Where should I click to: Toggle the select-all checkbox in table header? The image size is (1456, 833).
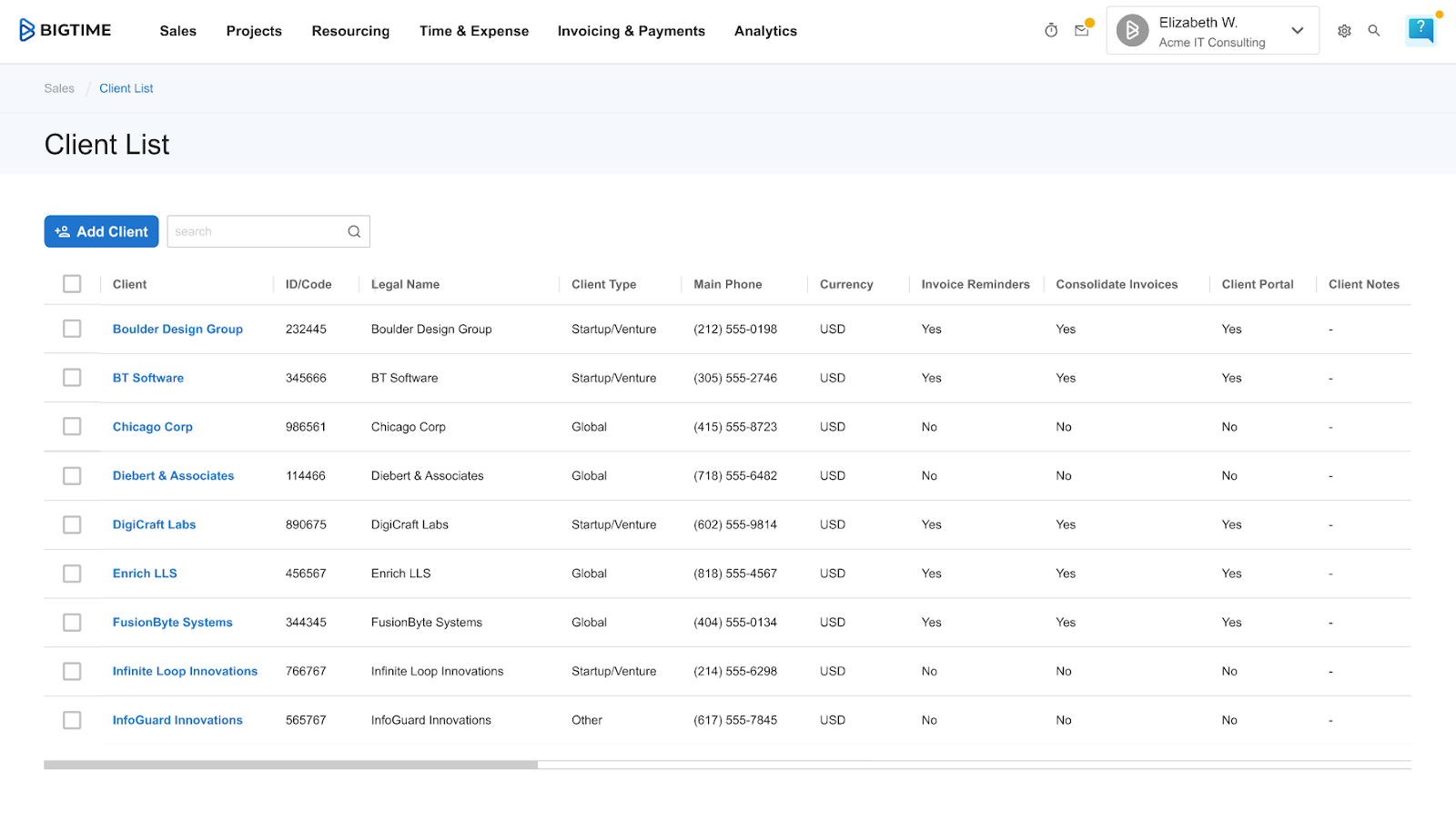pos(72,284)
